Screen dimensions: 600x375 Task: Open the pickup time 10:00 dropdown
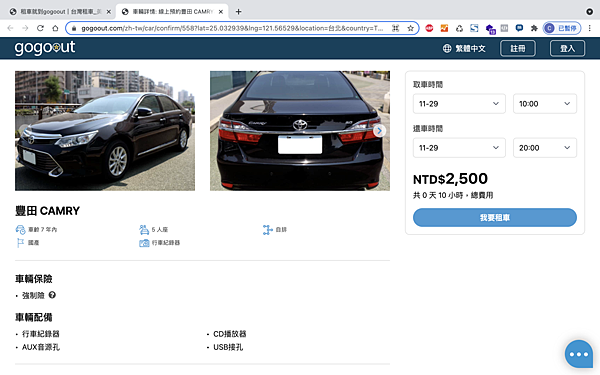pos(545,104)
